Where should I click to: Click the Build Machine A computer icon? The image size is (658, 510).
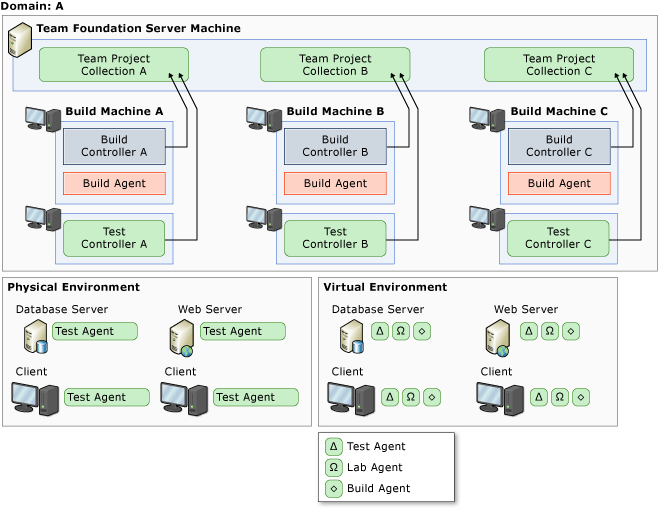click(43, 119)
